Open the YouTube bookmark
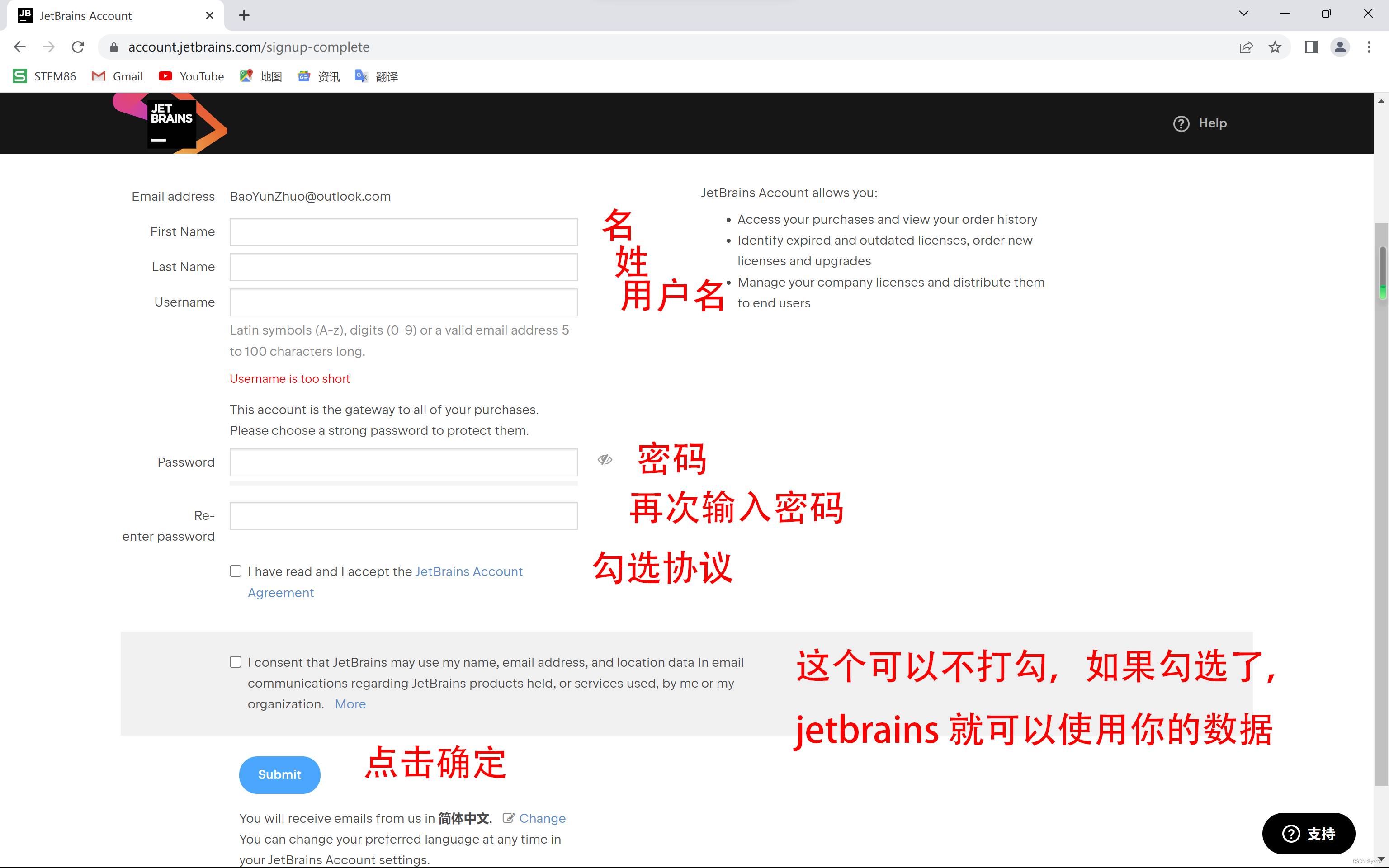The width and height of the screenshot is (1389, 868). 191,76
